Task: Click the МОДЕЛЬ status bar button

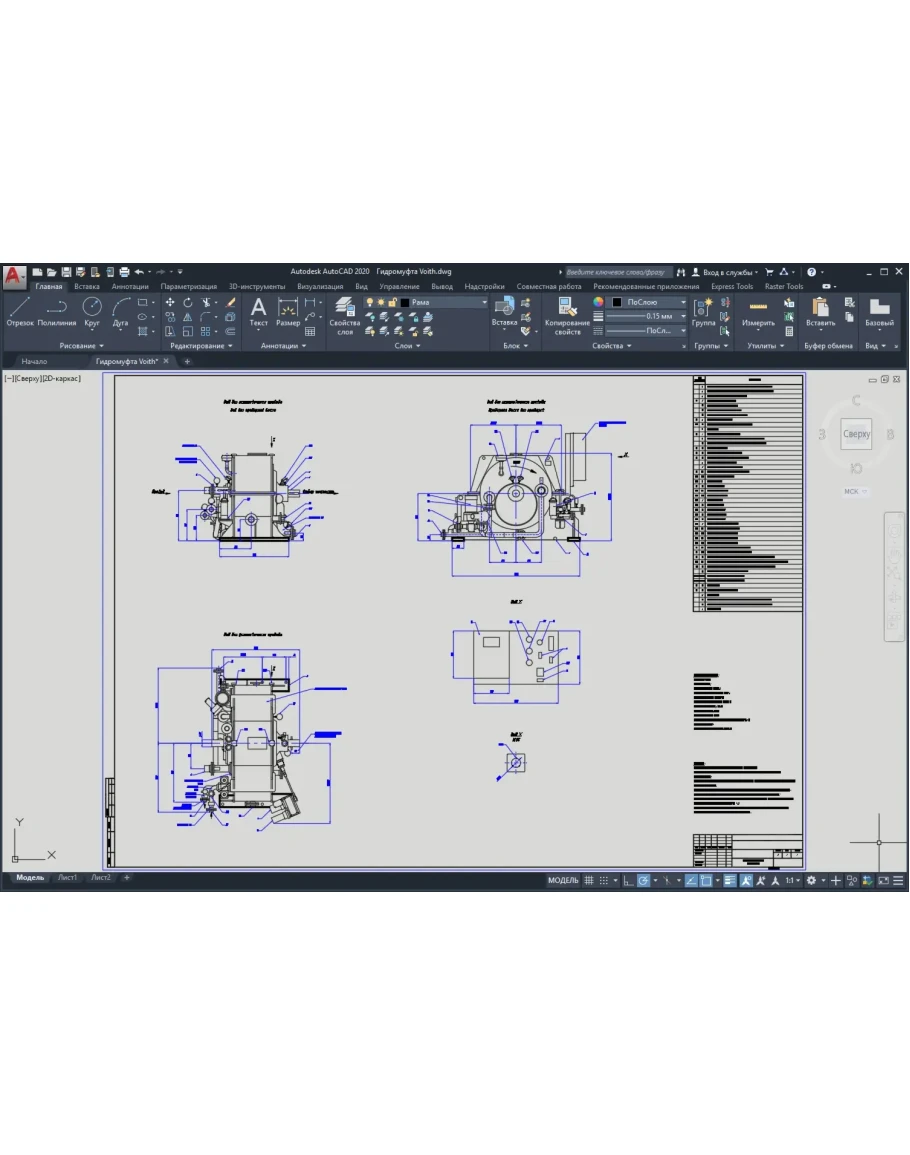Action: coord(563,881)
